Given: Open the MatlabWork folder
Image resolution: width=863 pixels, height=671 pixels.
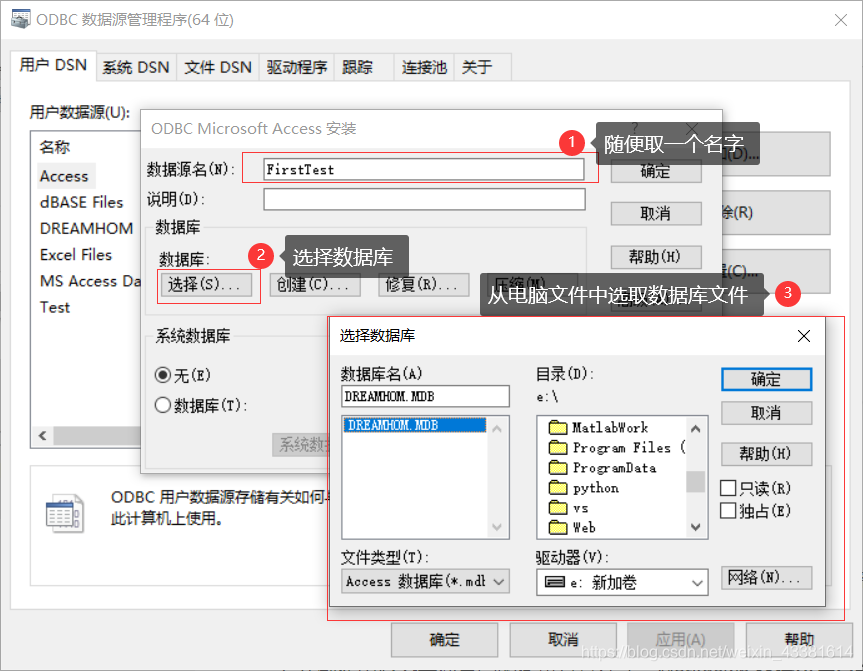Looking at the screenshot, I should click(x=598, y=428).
